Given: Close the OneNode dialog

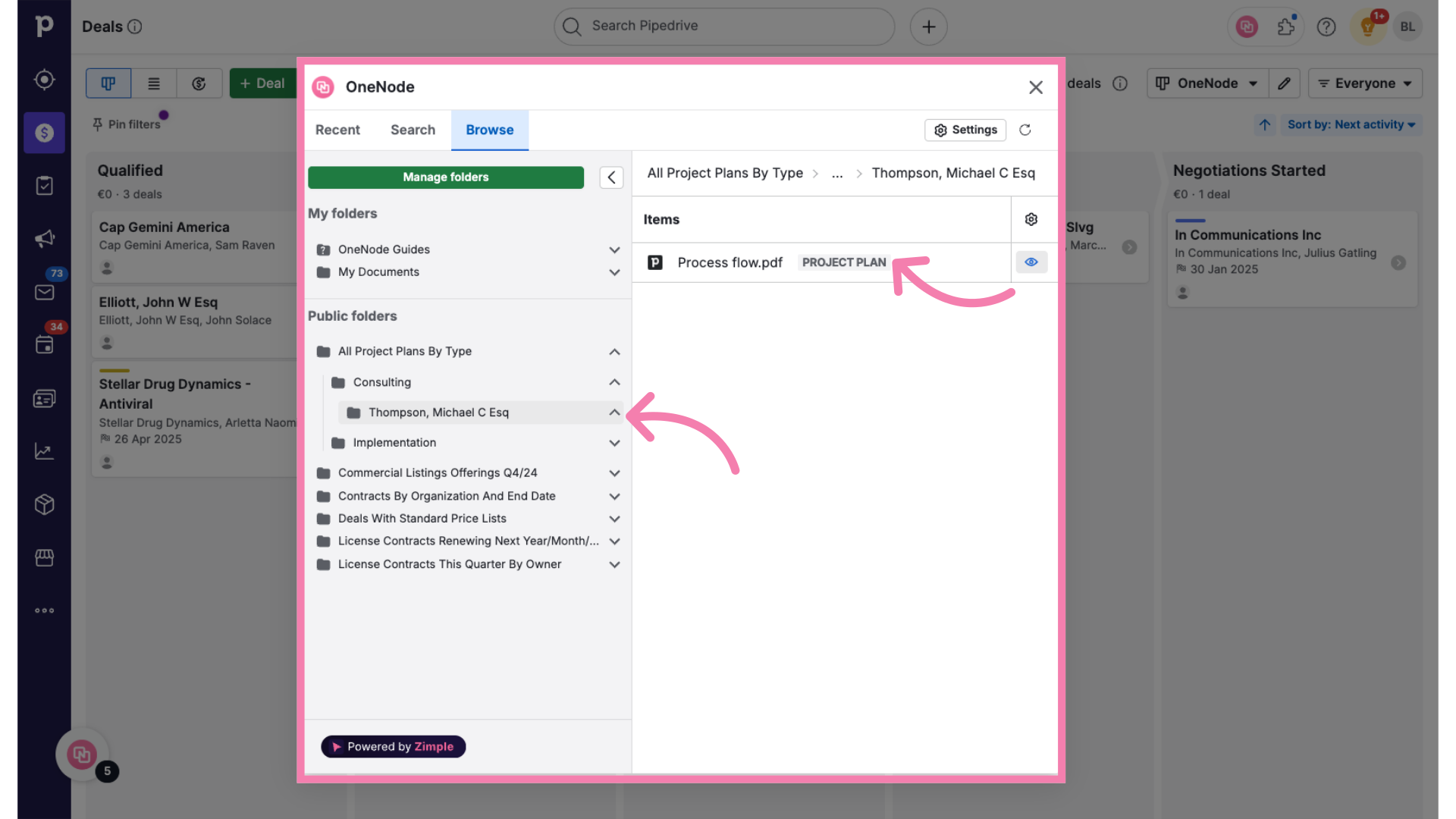Looking at the screenshot, I should tap(1036, 87).
